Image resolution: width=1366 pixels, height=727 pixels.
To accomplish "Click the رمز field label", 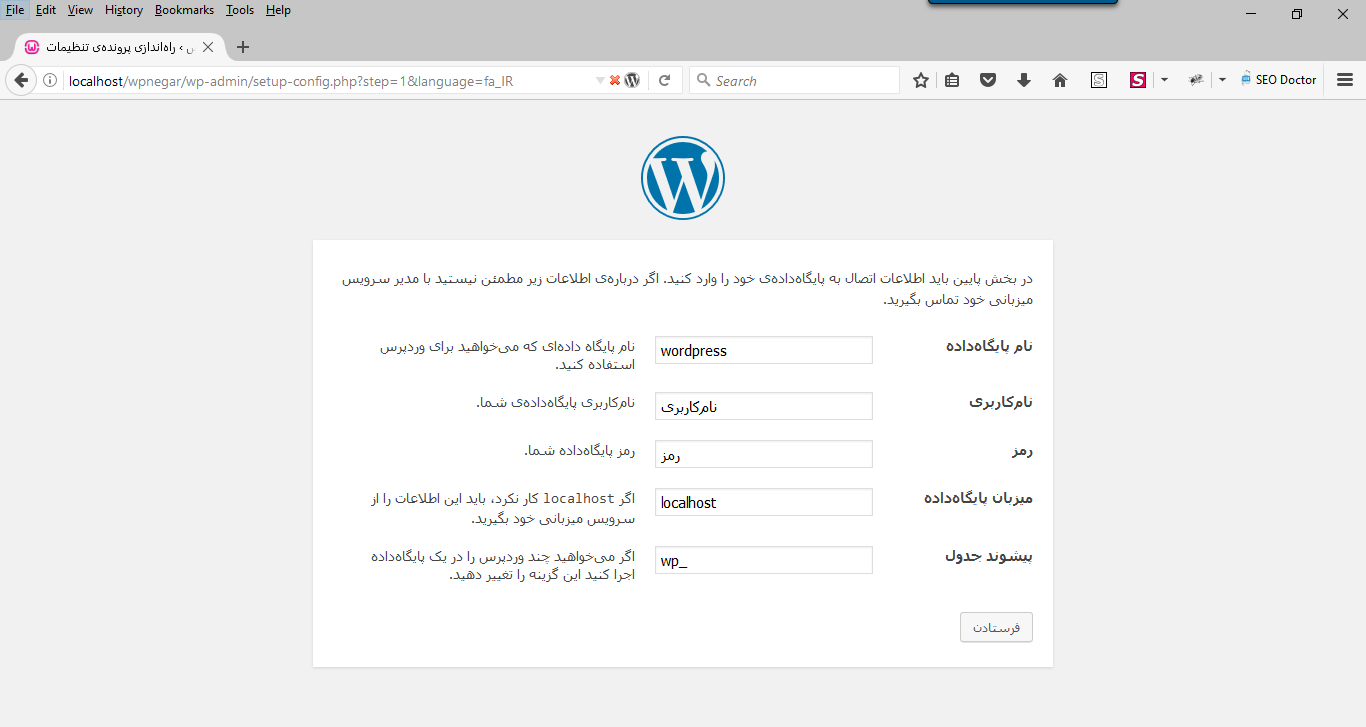I will coord(1021,450).
